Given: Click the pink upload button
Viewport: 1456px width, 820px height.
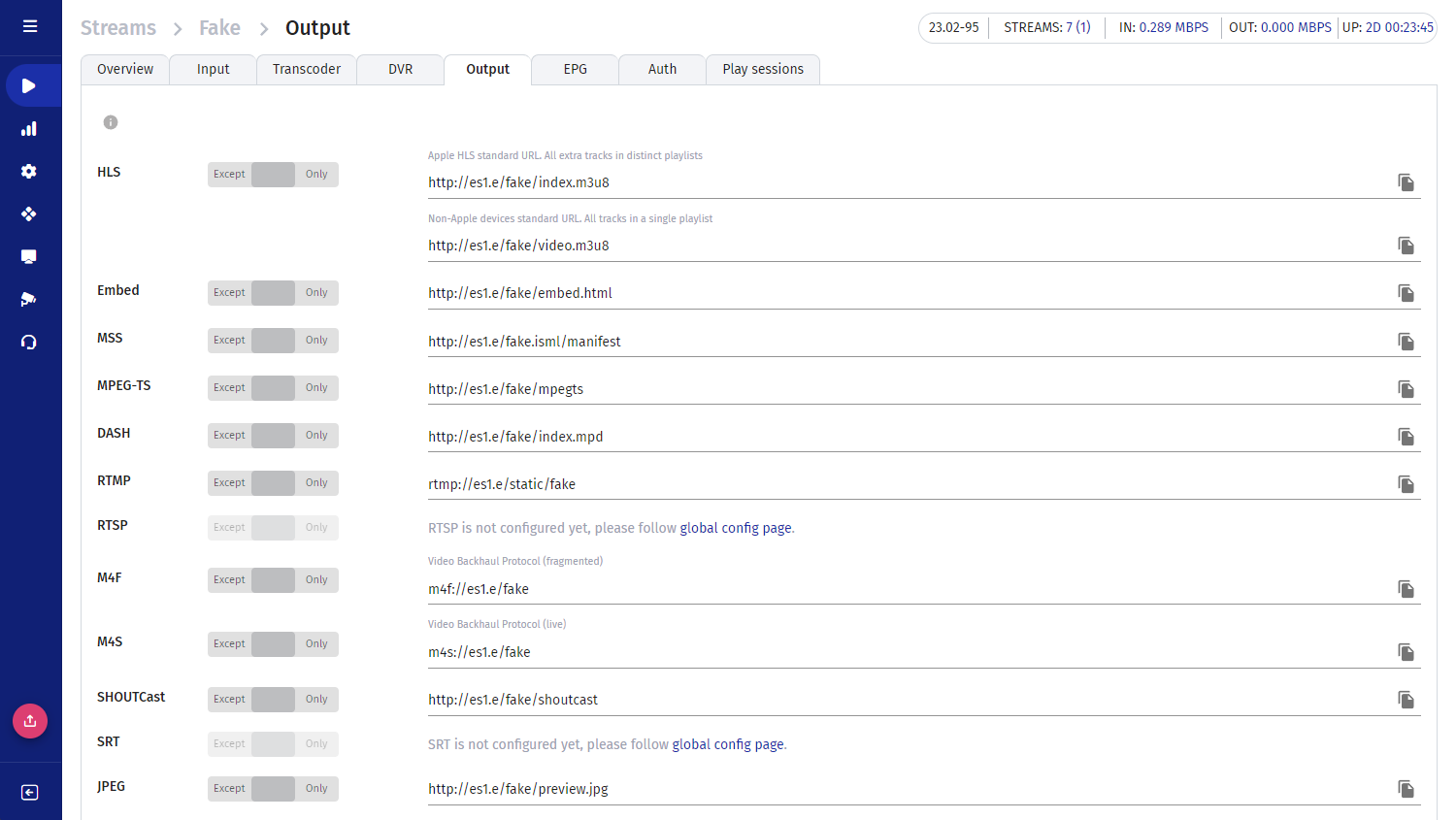Looking at the screenshot, I should (x=30, y=721).
